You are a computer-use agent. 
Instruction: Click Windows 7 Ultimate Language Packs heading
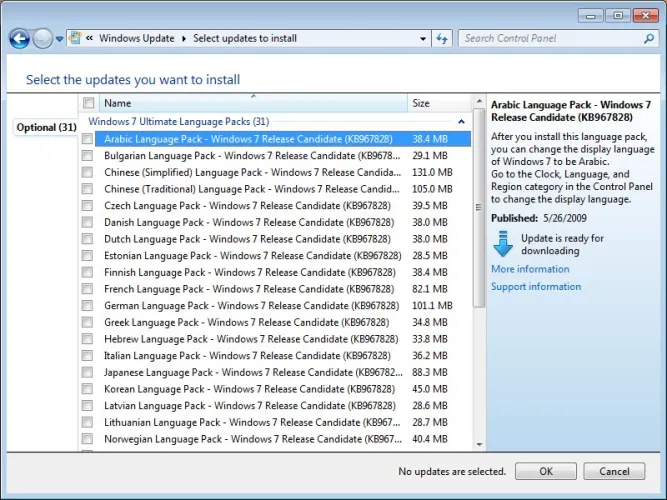click(179, 122)
